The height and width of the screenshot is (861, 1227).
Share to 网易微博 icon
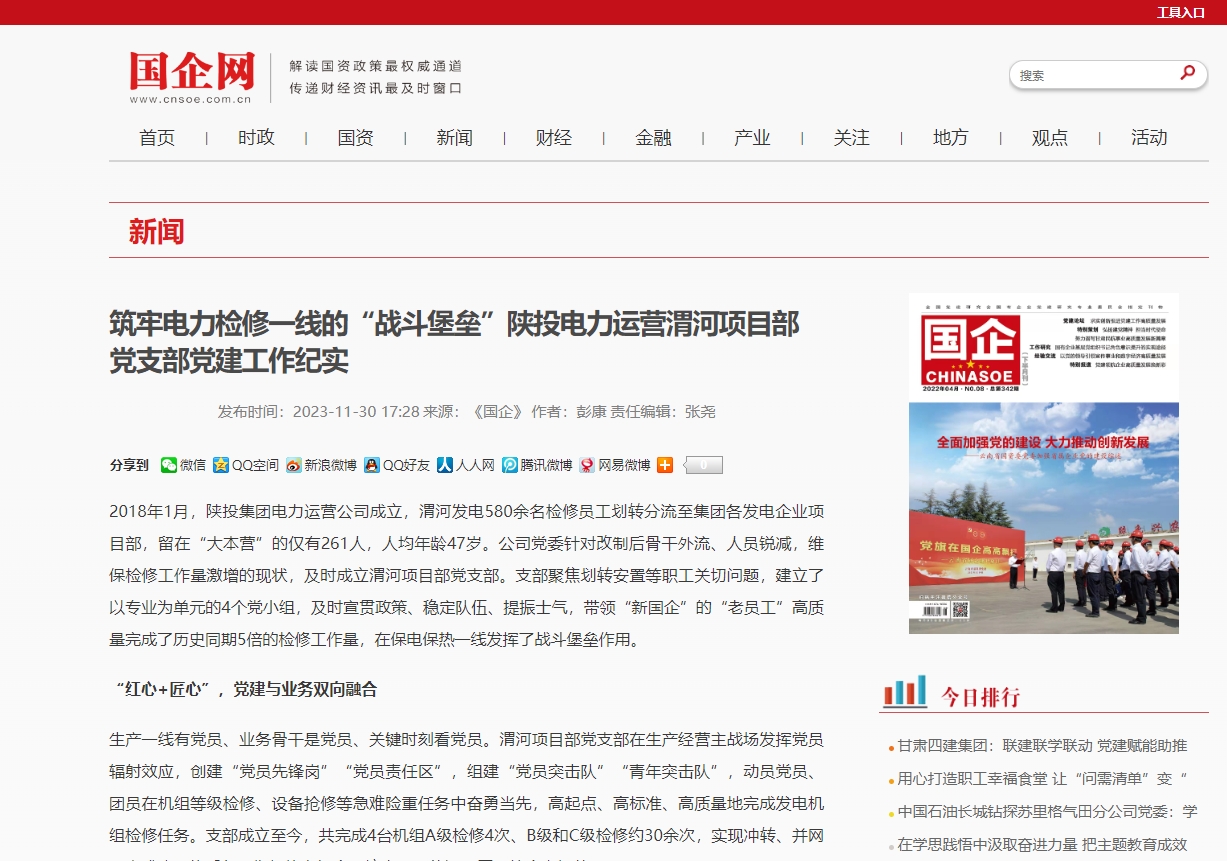click(x=587, y=465)
